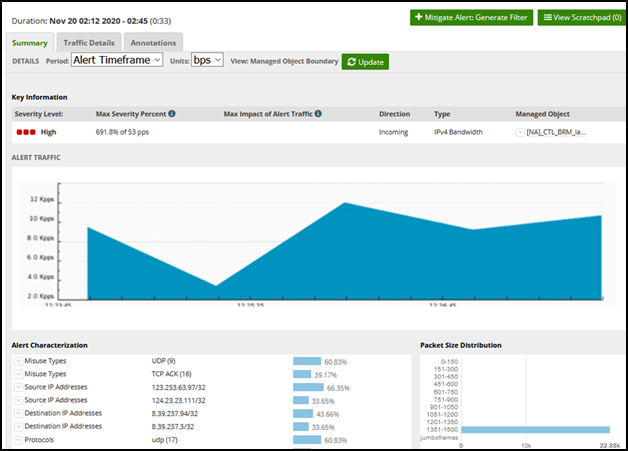The width and height of the screenshot is (628, 451).
Task: Click the green Update button
Action: click(x=365, y=62)
